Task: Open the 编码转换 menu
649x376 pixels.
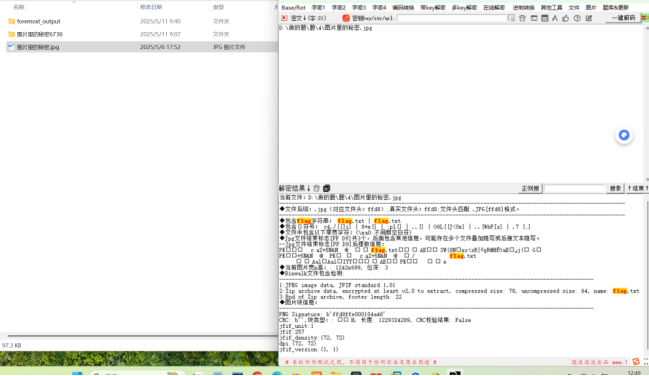Action: [403, 7]
